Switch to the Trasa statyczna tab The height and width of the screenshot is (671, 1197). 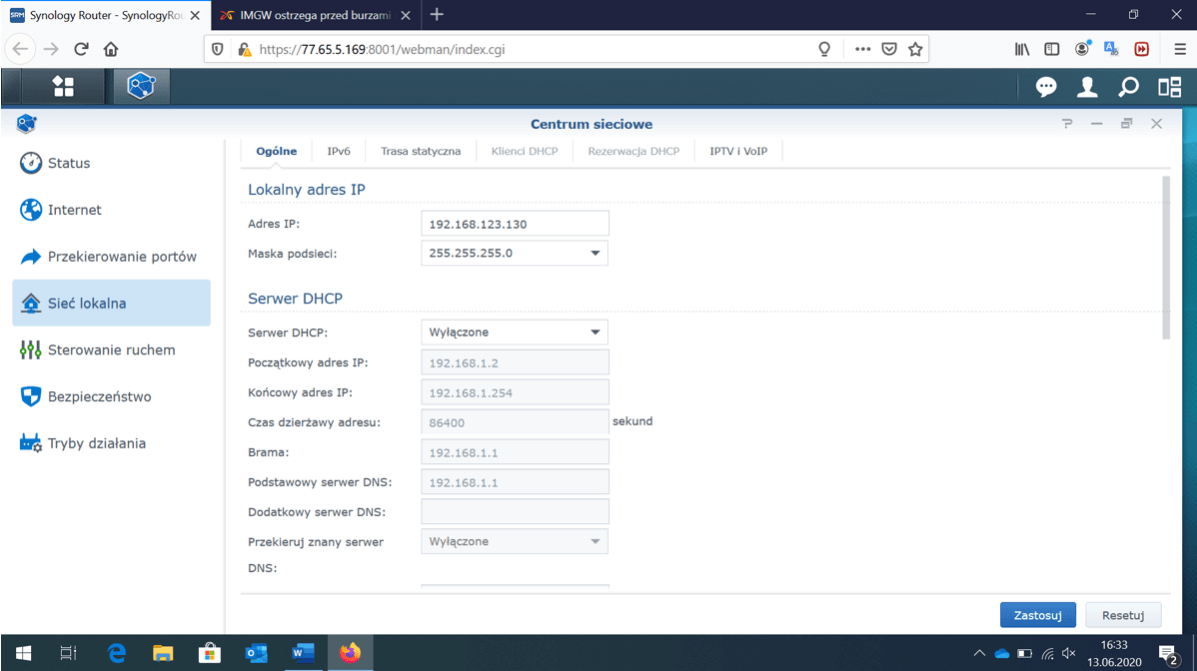420,151
